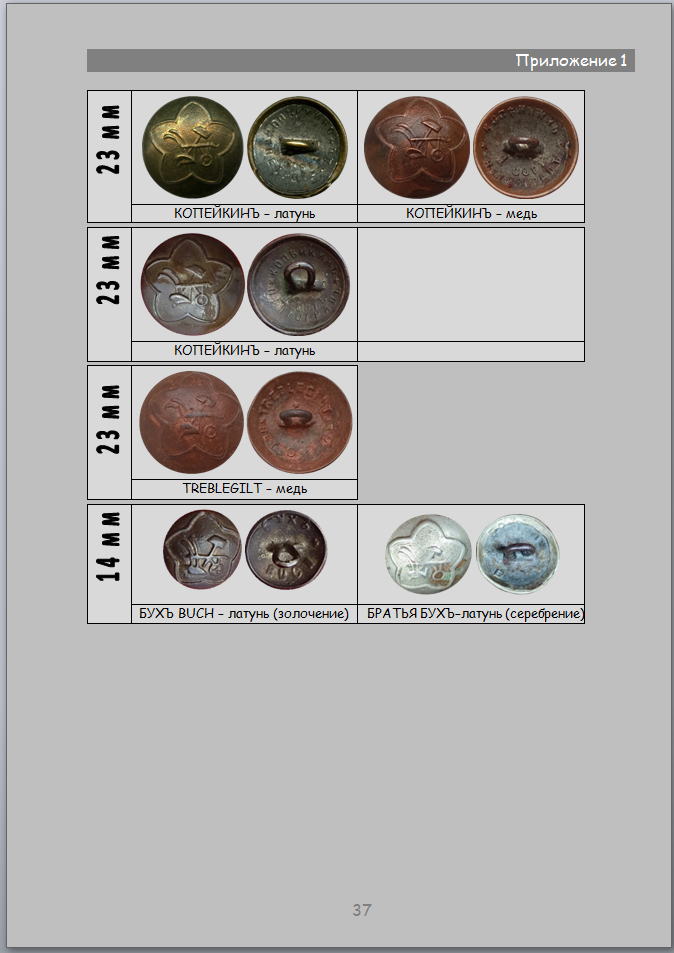The image size is (674, 953).
Task: Select the silvered БРАТЬЯ БУХЪ button front image
Action: coord(429,554)
